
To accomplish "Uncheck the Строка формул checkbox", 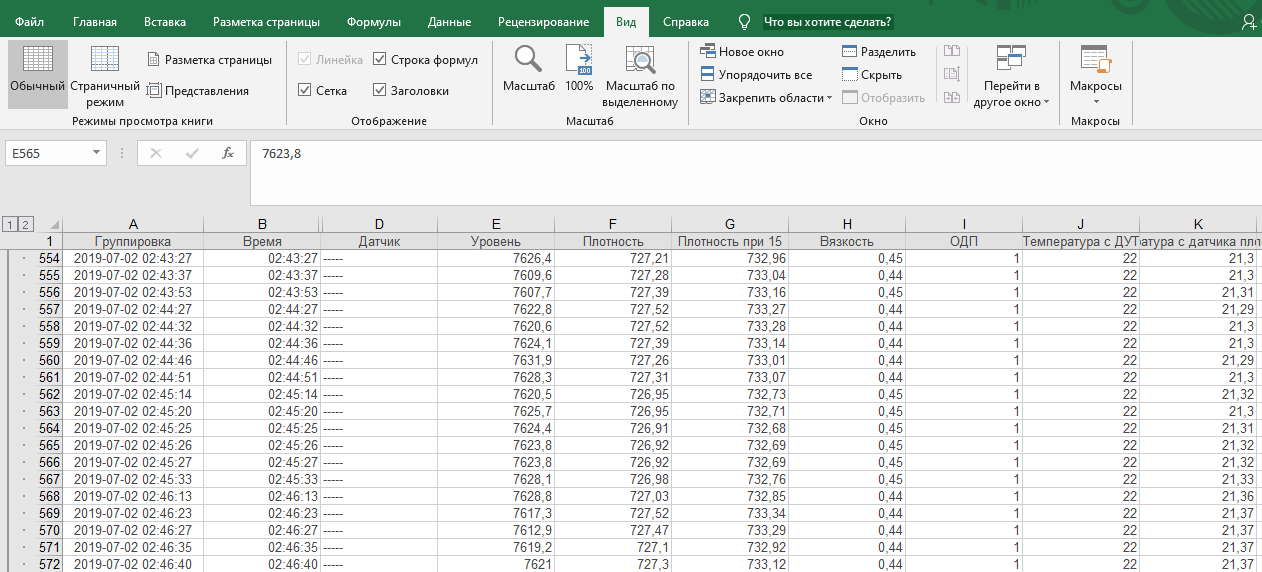I will [x=380, y=60].
